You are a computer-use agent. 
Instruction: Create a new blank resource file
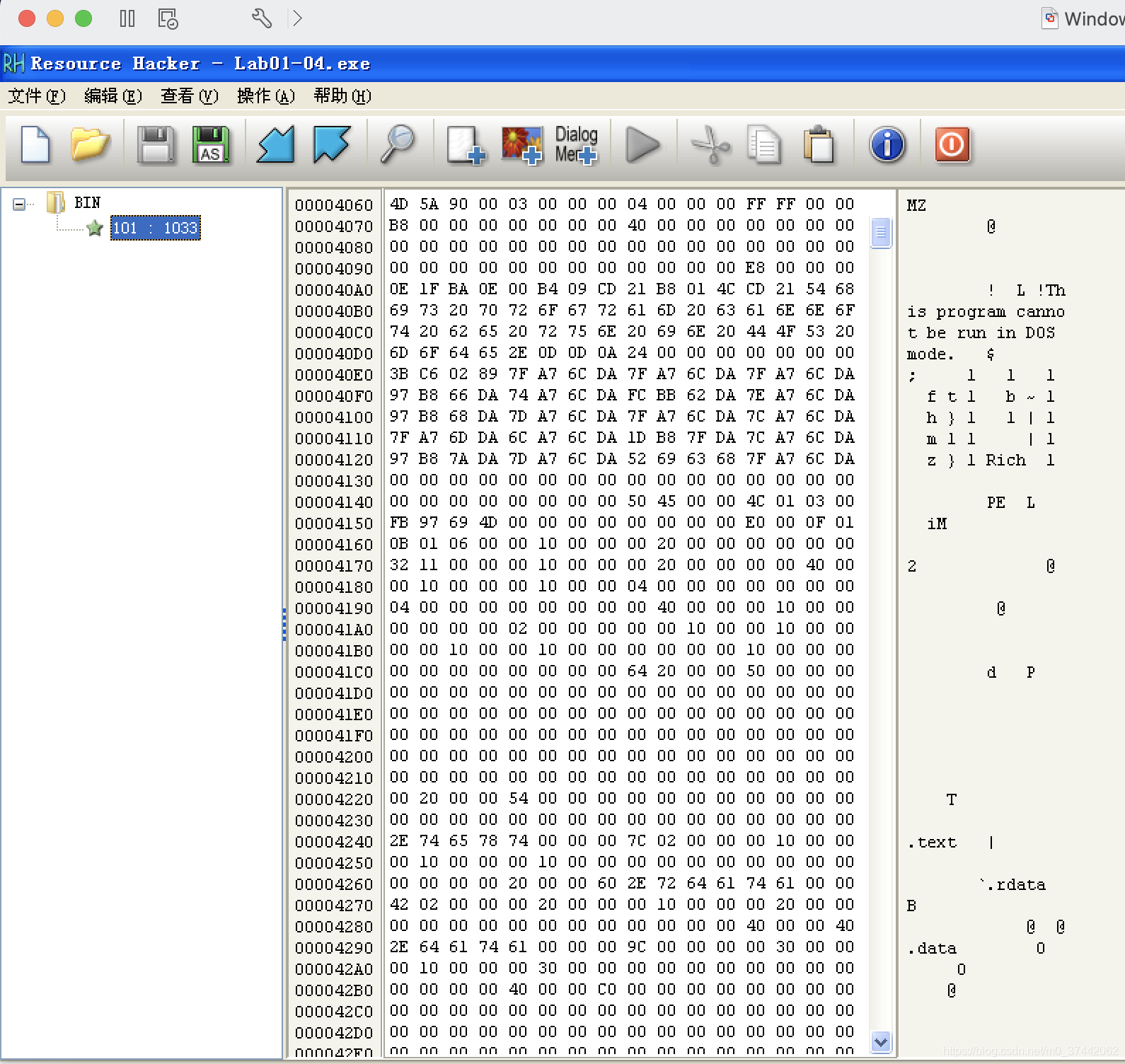[x=35, y=146]
